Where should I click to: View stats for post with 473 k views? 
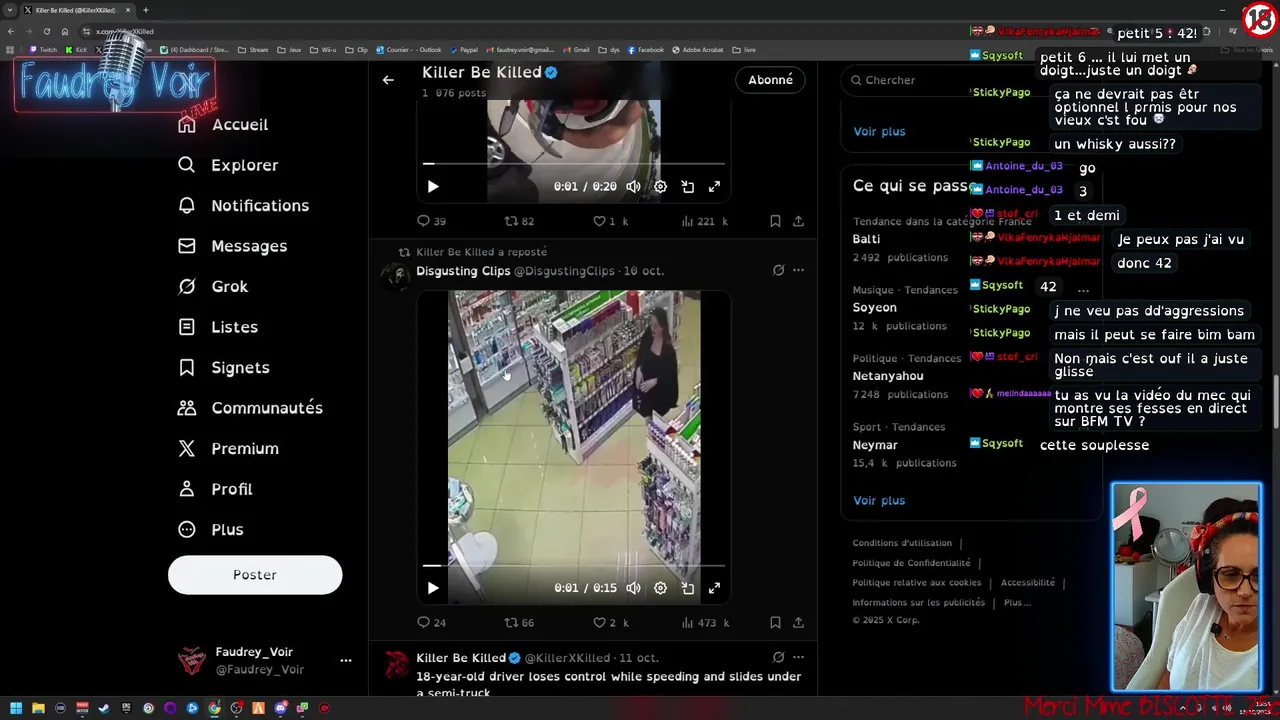coord(704,622)
